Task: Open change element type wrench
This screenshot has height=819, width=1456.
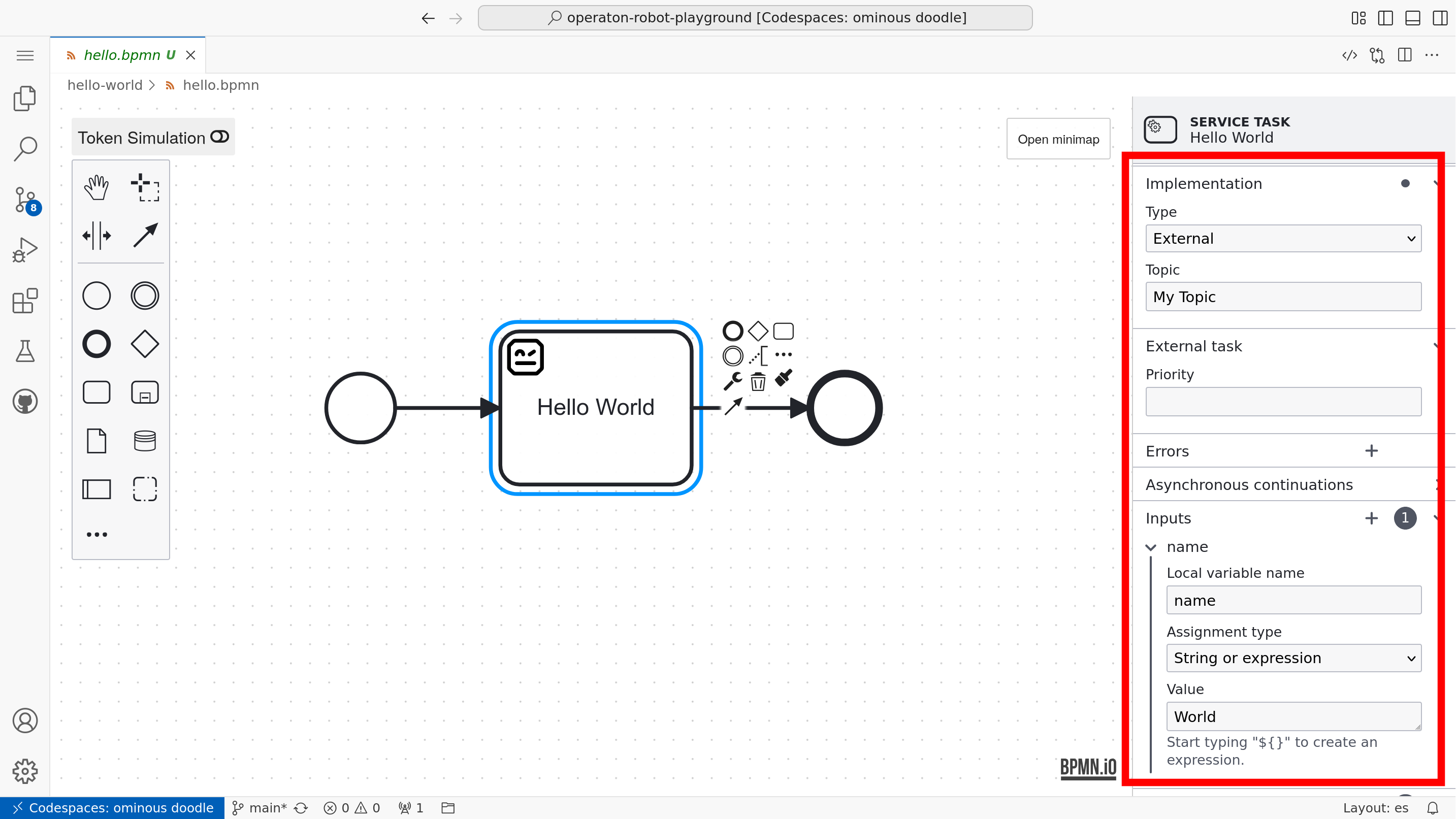Action: coord(732,381)
